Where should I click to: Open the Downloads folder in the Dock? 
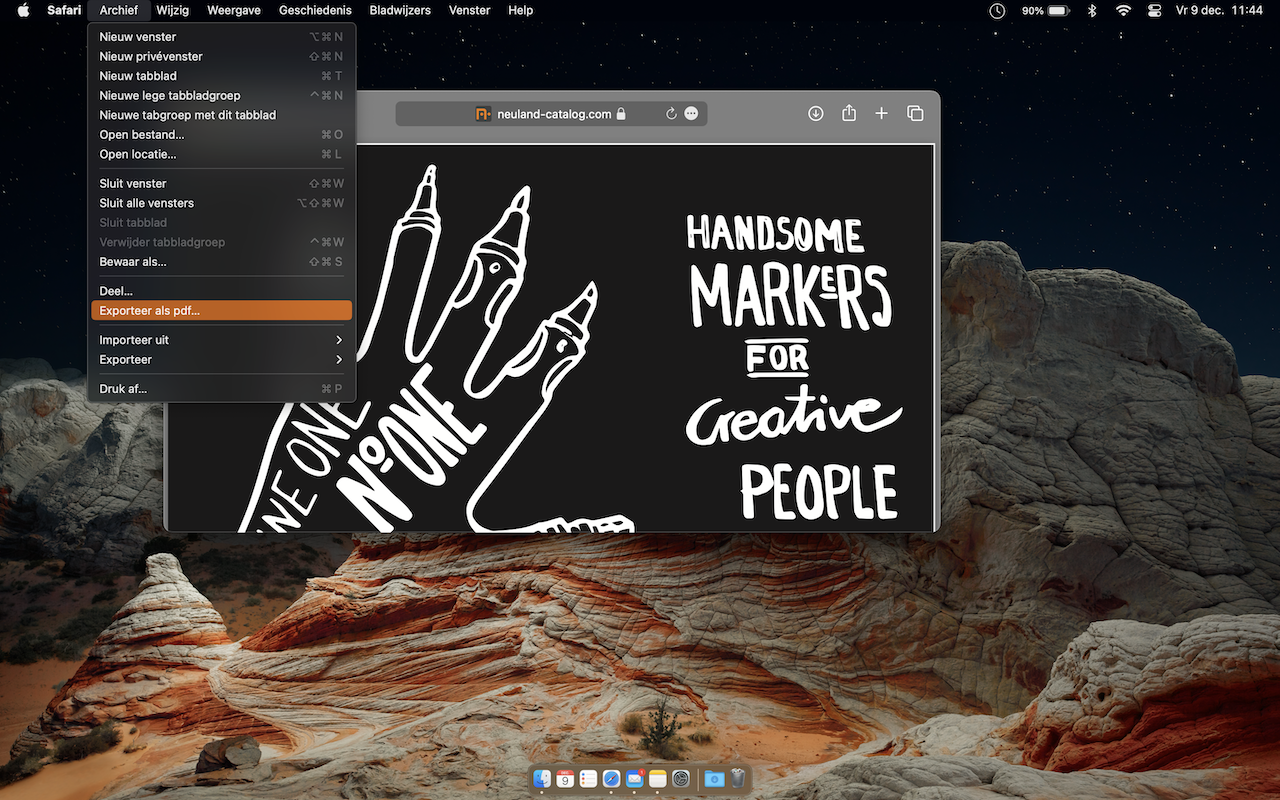tap(714, 778)
